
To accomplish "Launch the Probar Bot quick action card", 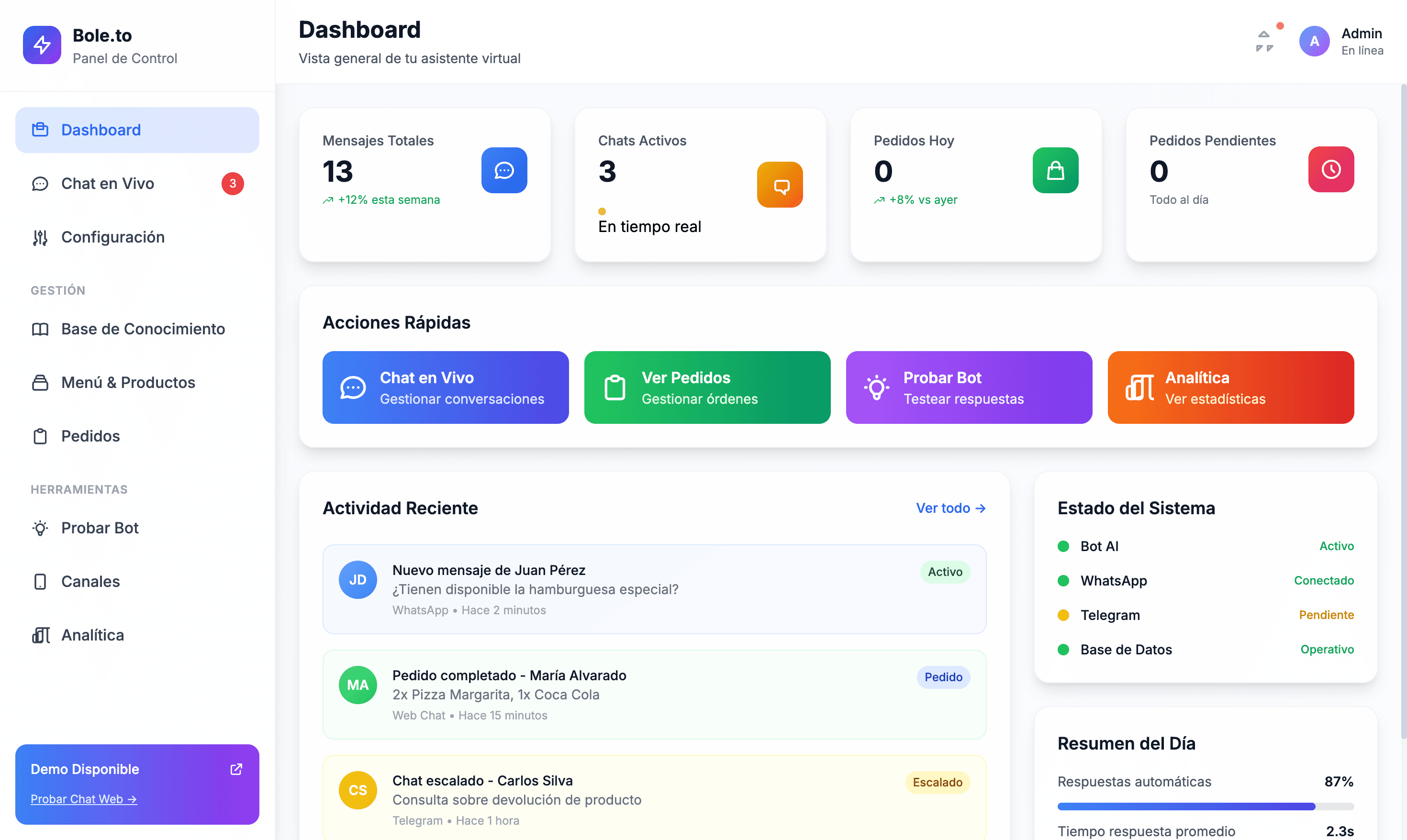I will (968, 387).
